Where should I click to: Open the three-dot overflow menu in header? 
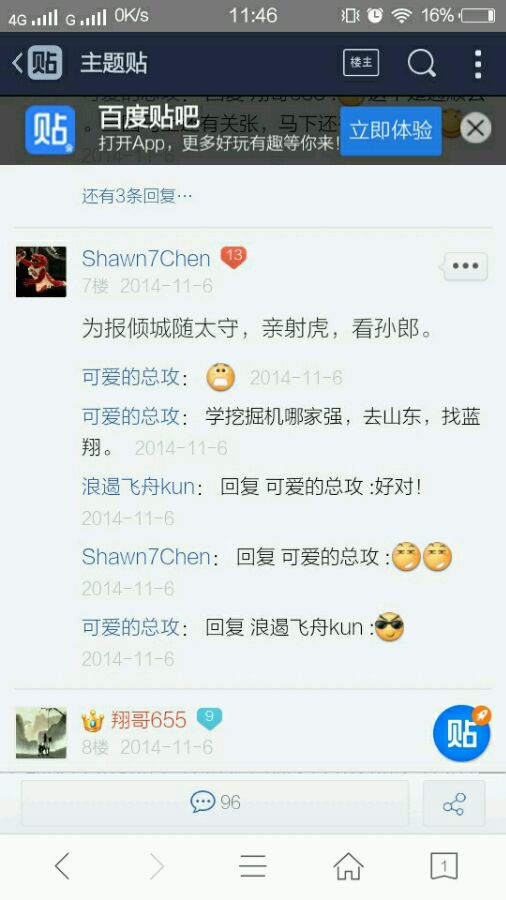478,63
